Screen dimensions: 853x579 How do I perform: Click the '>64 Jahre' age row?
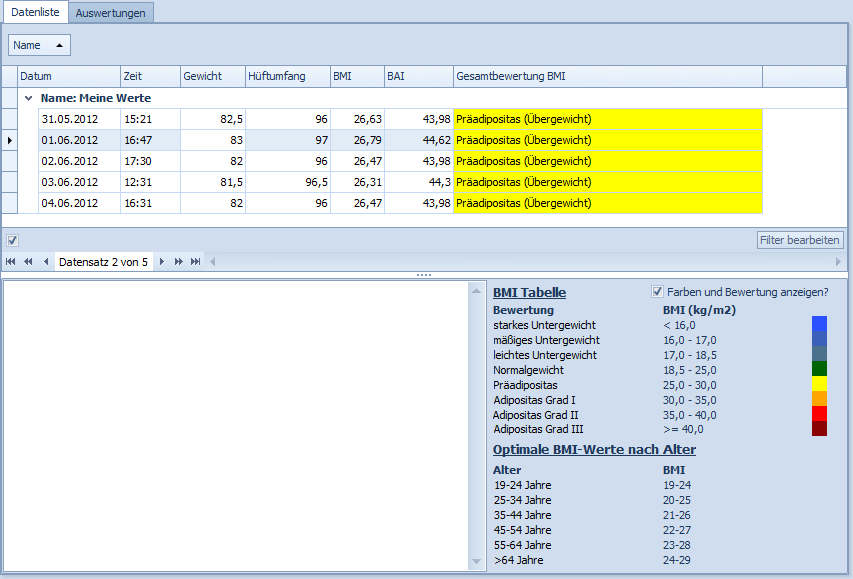518,560
